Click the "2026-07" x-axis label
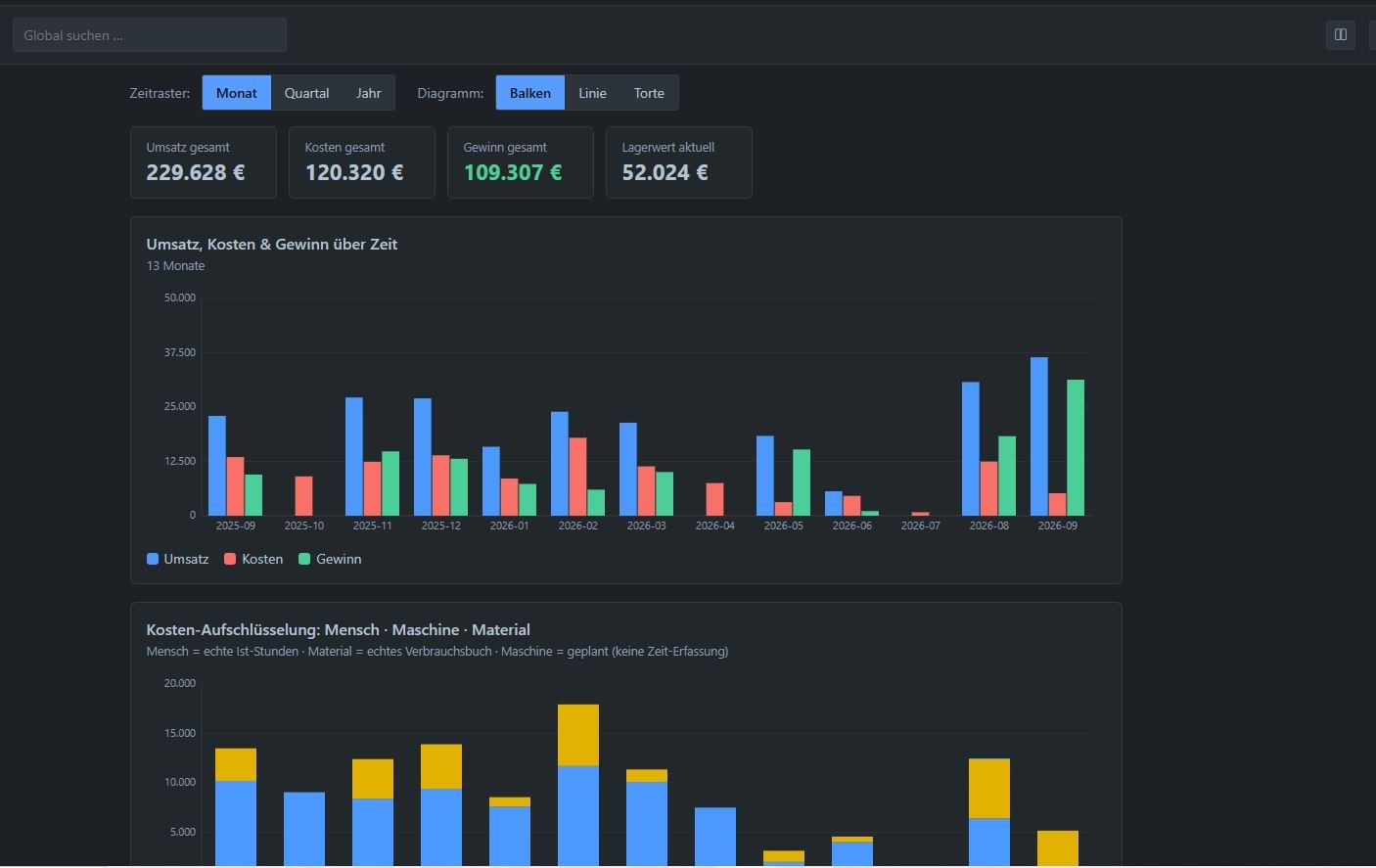The height and width of the screenshot is (868, 1376). pos(921,525)
